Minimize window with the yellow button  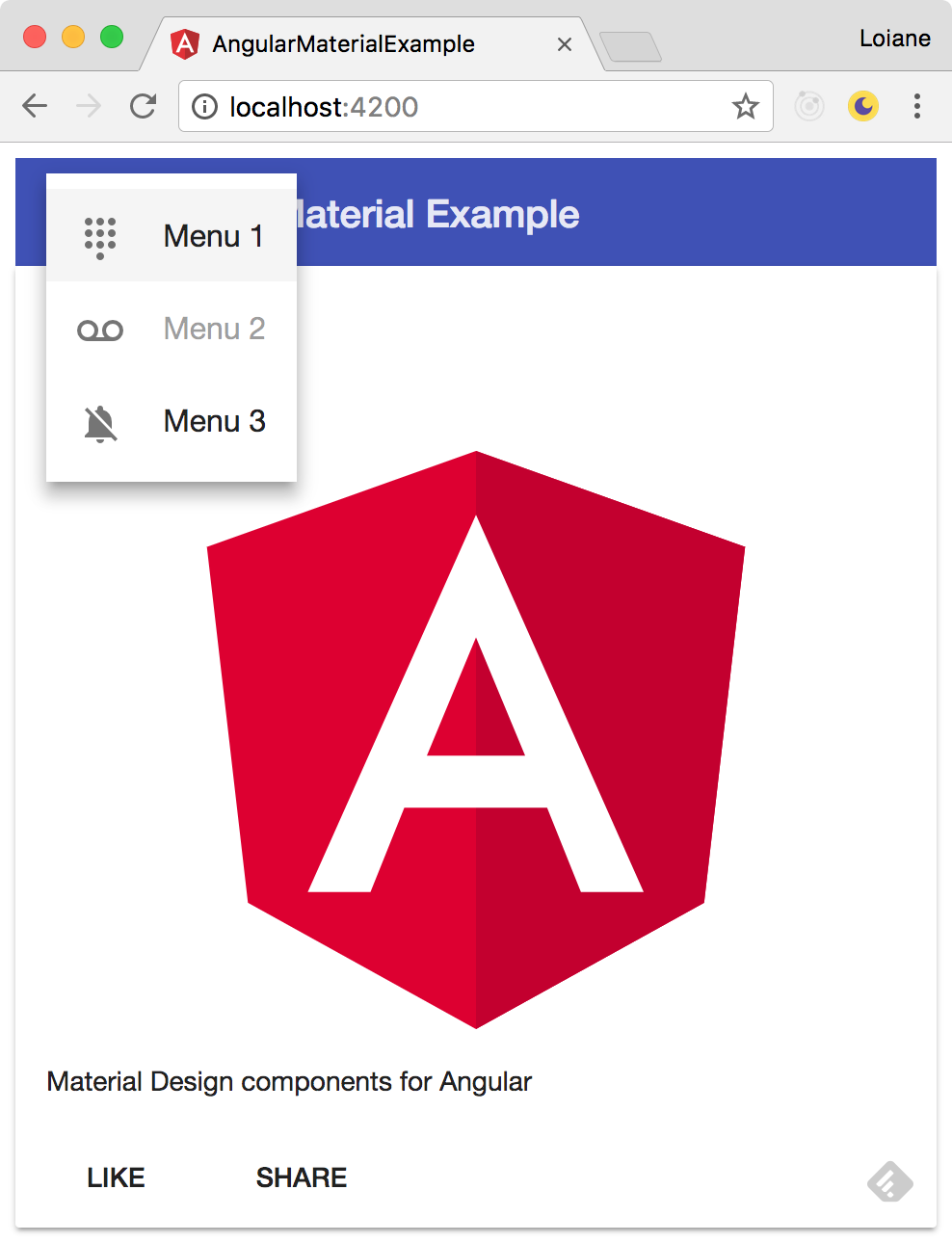tap(73, 37)
